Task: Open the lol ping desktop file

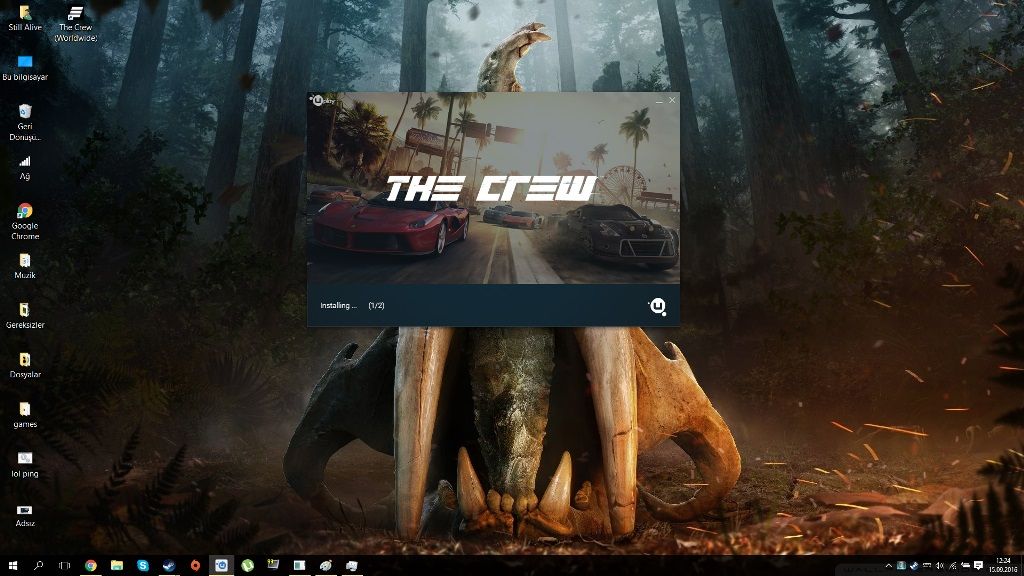Action: pos(25,465)
